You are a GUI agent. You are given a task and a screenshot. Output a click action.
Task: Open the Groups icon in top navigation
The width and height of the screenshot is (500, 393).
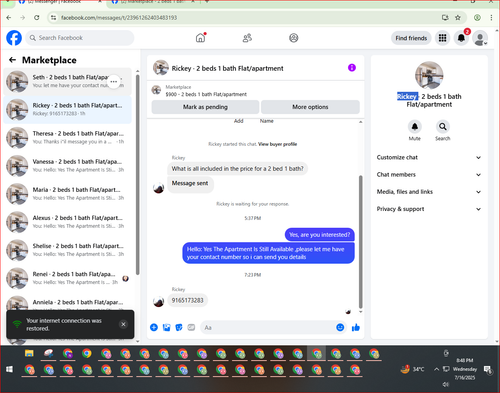294,38
